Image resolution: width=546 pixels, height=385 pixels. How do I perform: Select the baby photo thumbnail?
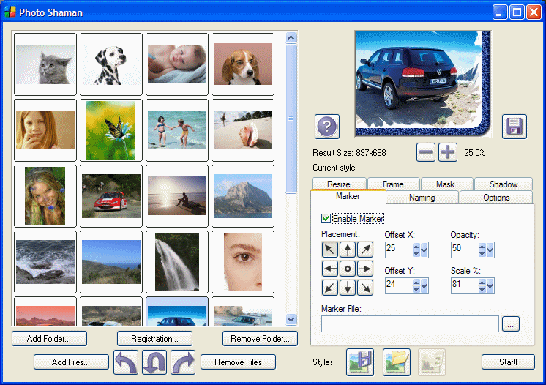(177, 64)
